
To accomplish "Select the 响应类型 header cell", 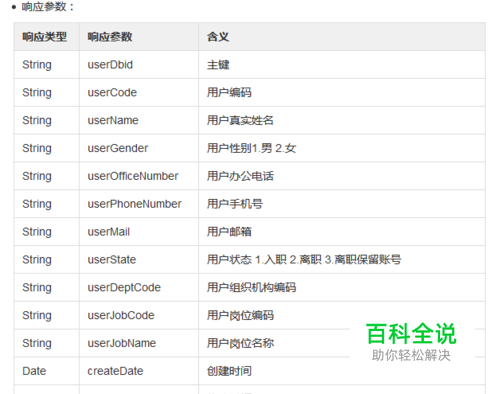I will 46,37.
